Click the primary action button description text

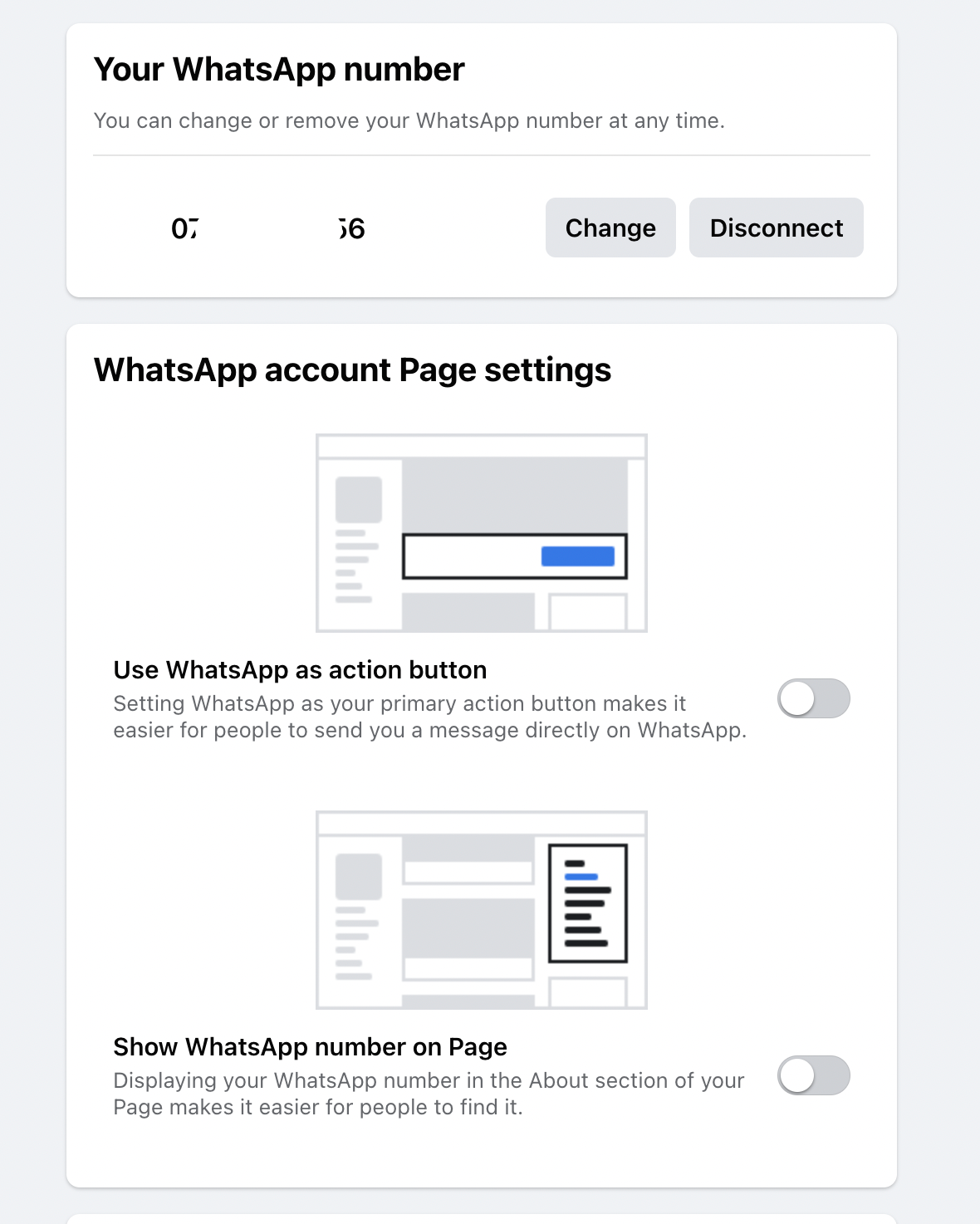(x=430, y=717)
